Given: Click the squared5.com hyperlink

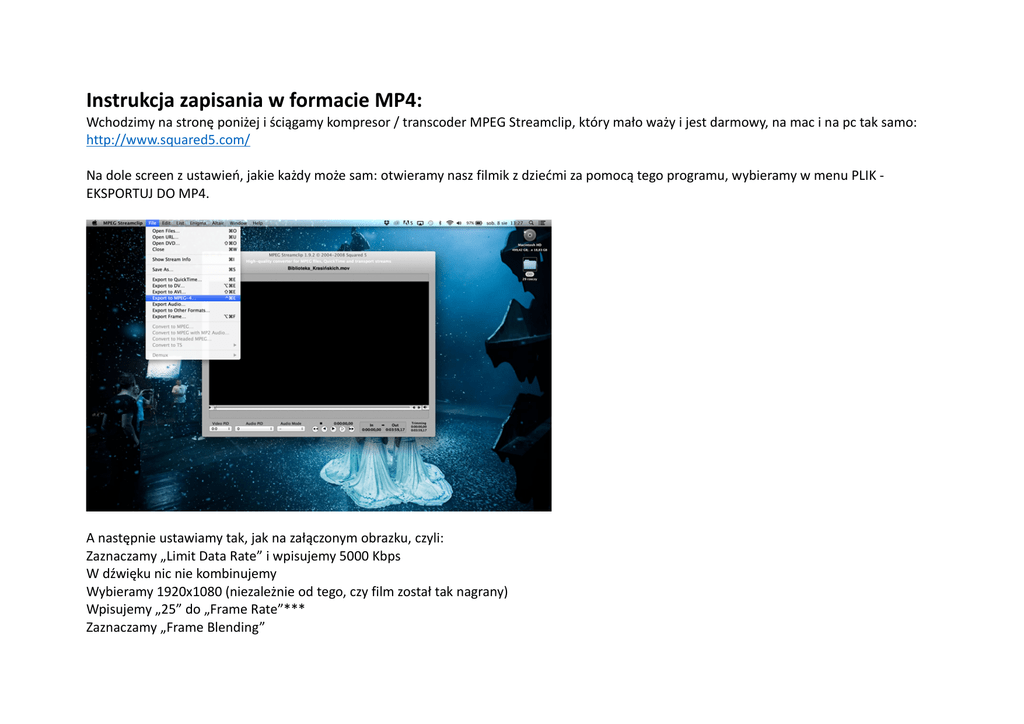Looking at the screenshot, I should click(x=168, y=141).
